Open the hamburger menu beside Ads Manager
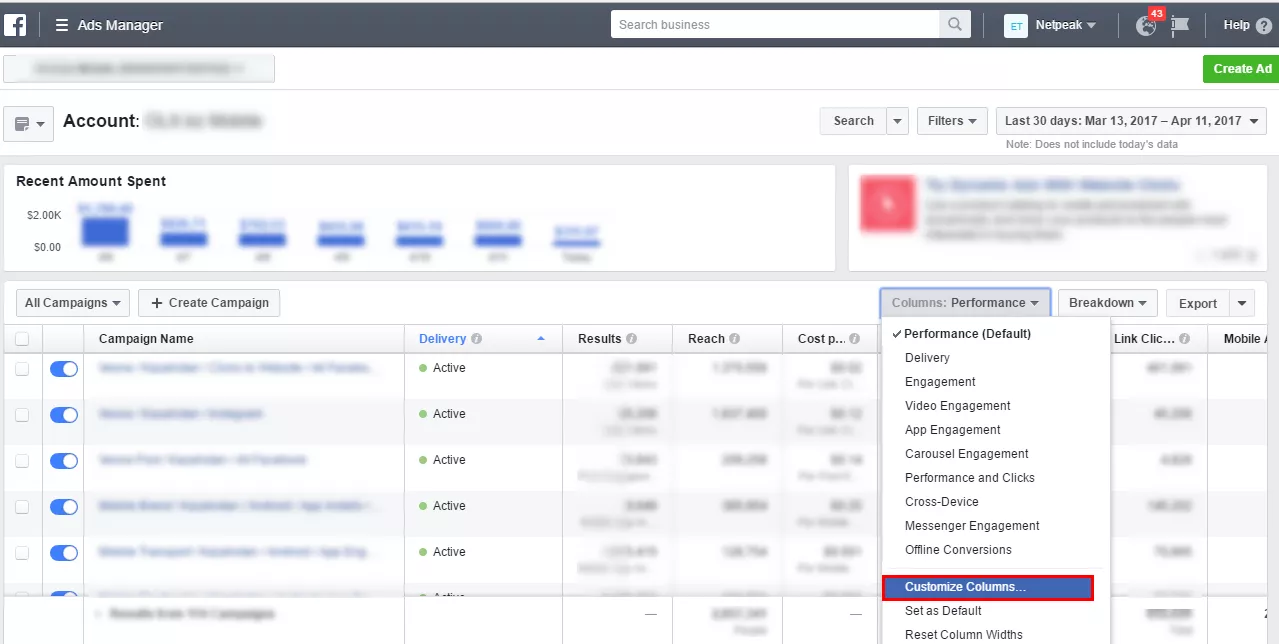The height and width of the screenshot is (644, 1279). click(62, 25)
